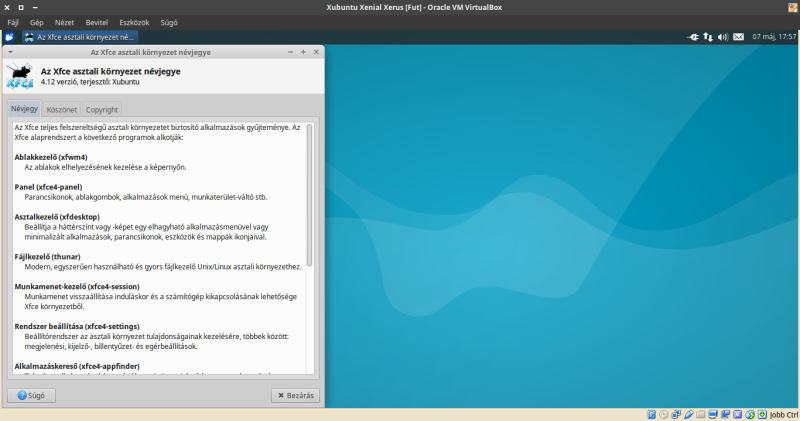Image resolution: width=800 pixels, height=421 pixels.
Task: Click the Ablakkezelő (xfwm4) heading
Action: 51,157
